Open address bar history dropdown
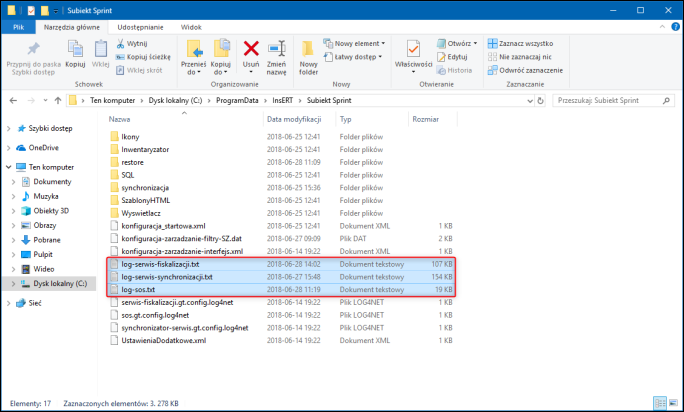Screen dimensions: 684x412 [530, 101]
